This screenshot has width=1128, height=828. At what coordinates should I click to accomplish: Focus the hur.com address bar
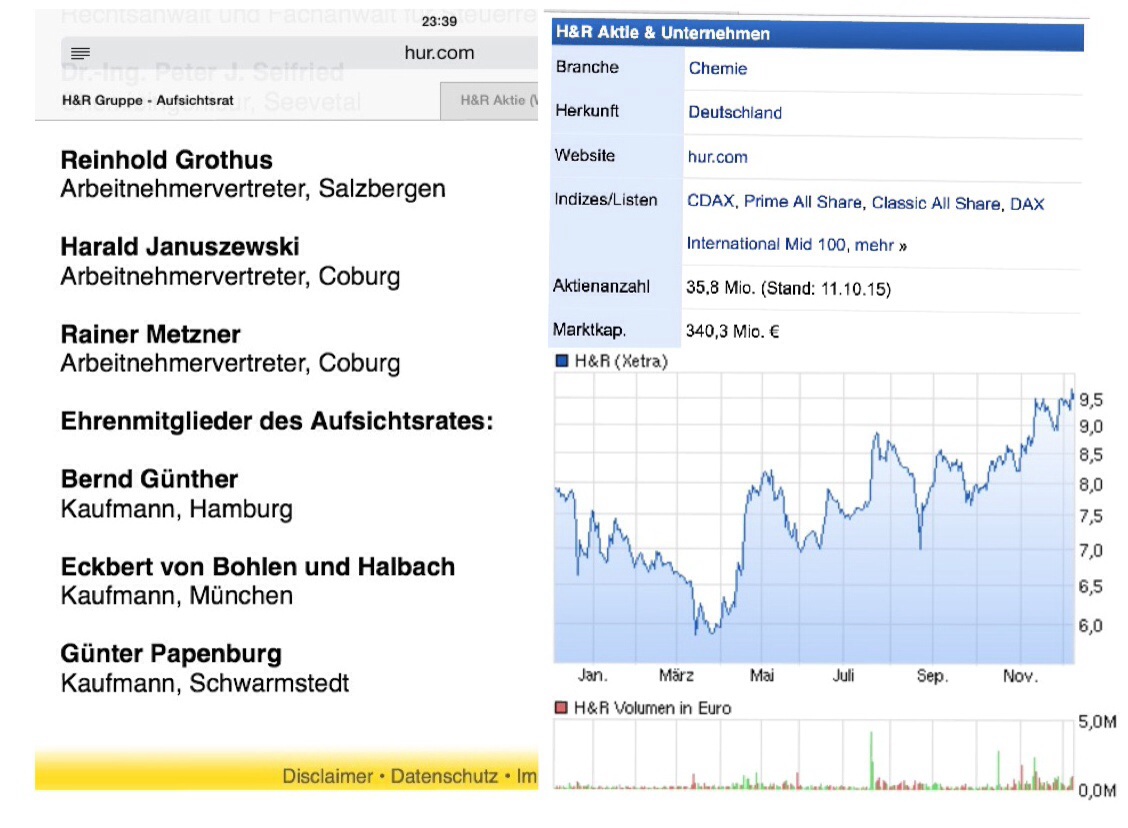coord(438,53)
